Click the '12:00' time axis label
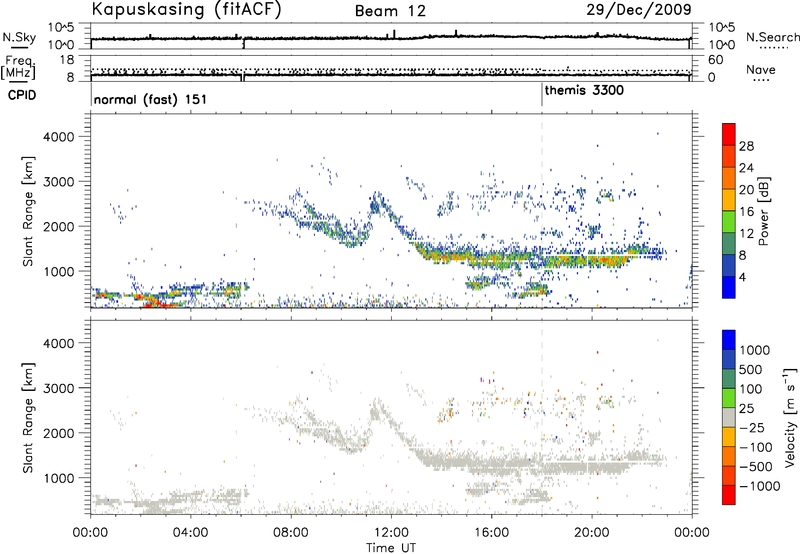The height and width of the screenshot is (554, 800). click(x=392, y=533)
